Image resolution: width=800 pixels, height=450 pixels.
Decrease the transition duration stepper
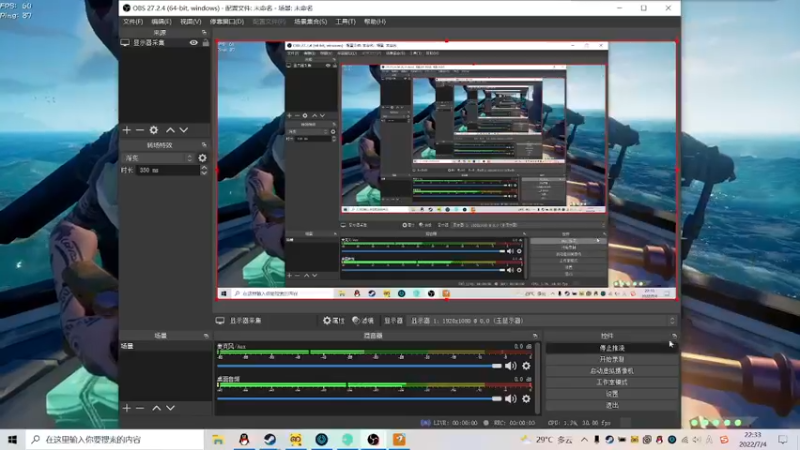204,173
